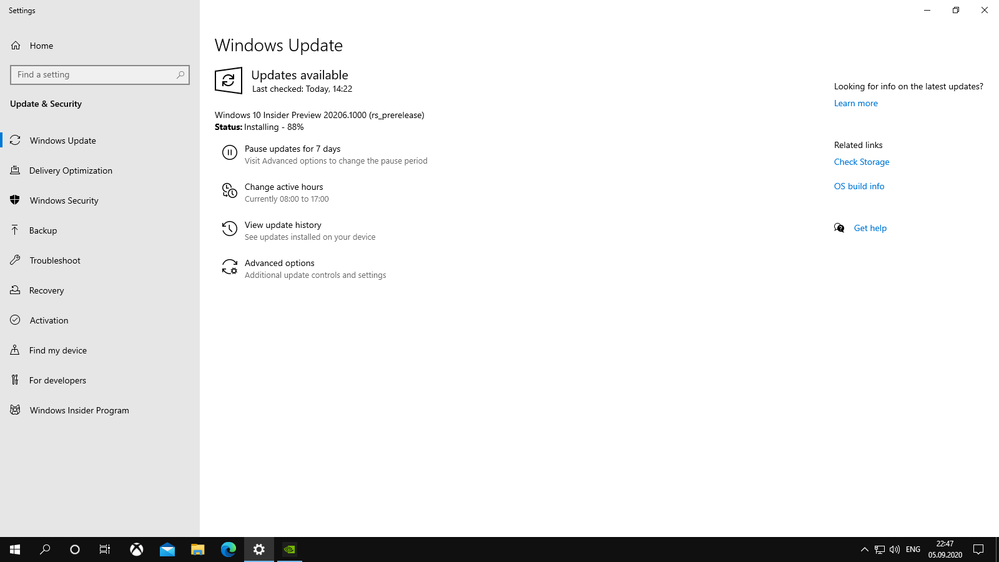The height and width of the screenshot is (562, 999).
Task: Click the Recovery icon in sidebar
Action: [15, 290]
